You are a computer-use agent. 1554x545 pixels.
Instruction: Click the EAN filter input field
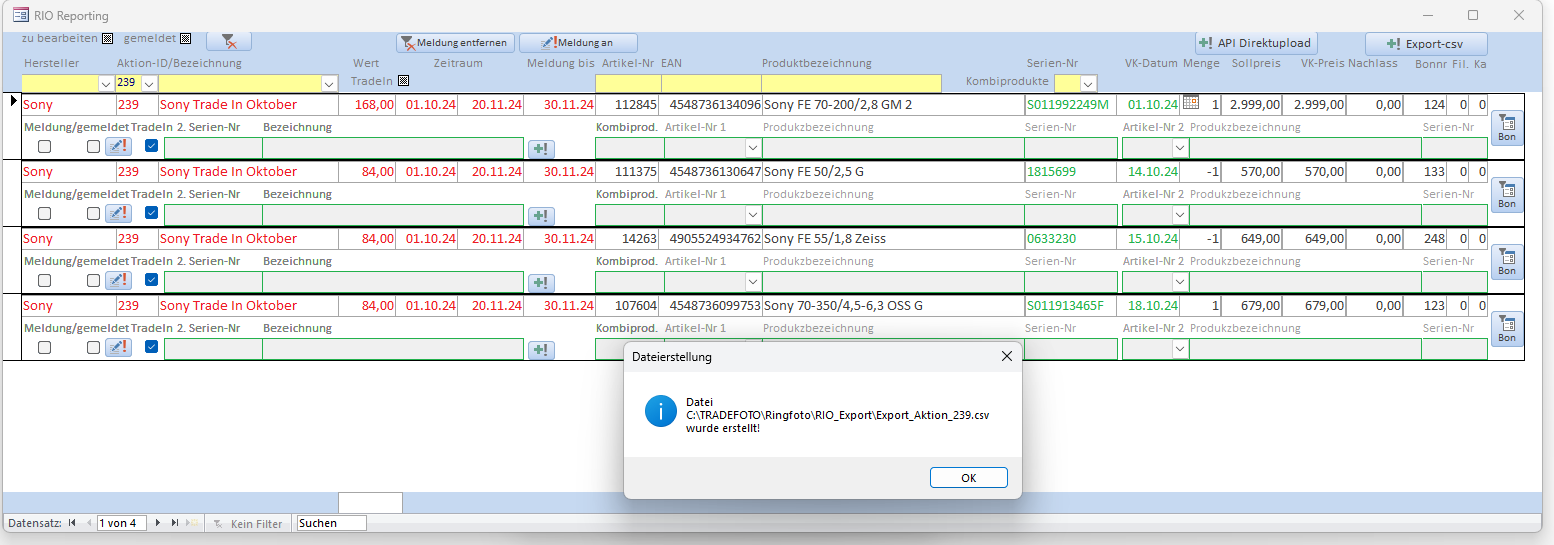pos(711,83)
